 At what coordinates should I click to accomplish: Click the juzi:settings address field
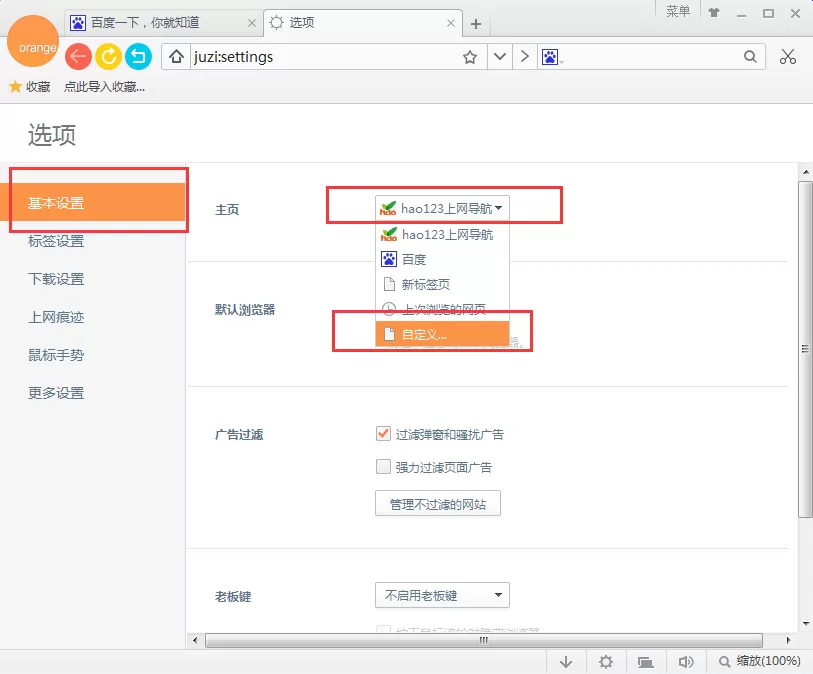coord(327,57)
